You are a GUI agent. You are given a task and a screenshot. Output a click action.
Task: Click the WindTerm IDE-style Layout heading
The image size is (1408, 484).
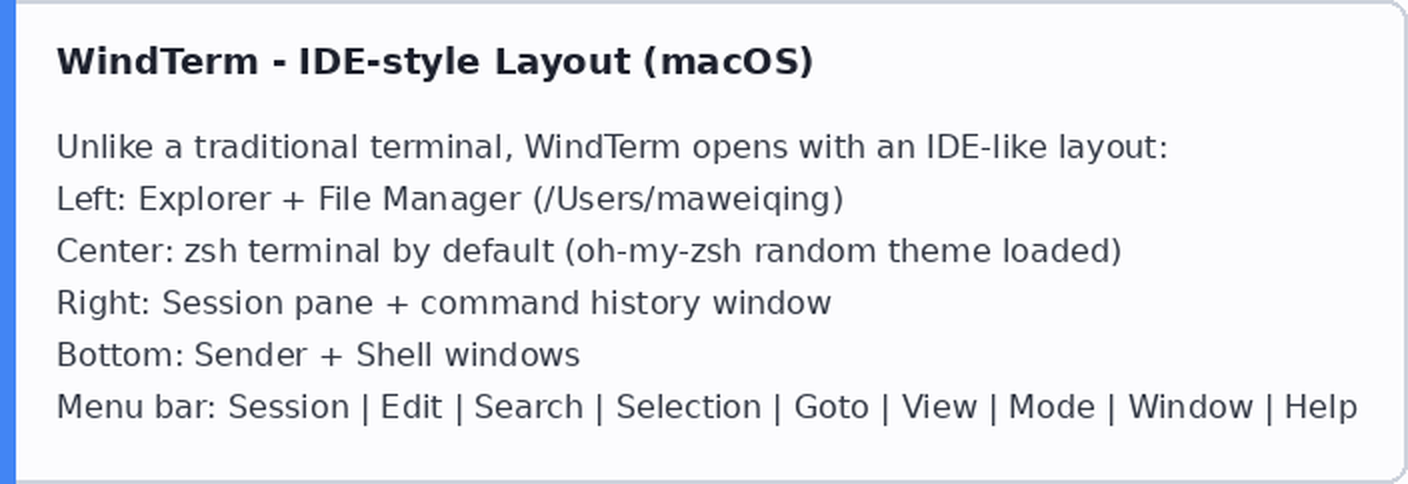435,62
